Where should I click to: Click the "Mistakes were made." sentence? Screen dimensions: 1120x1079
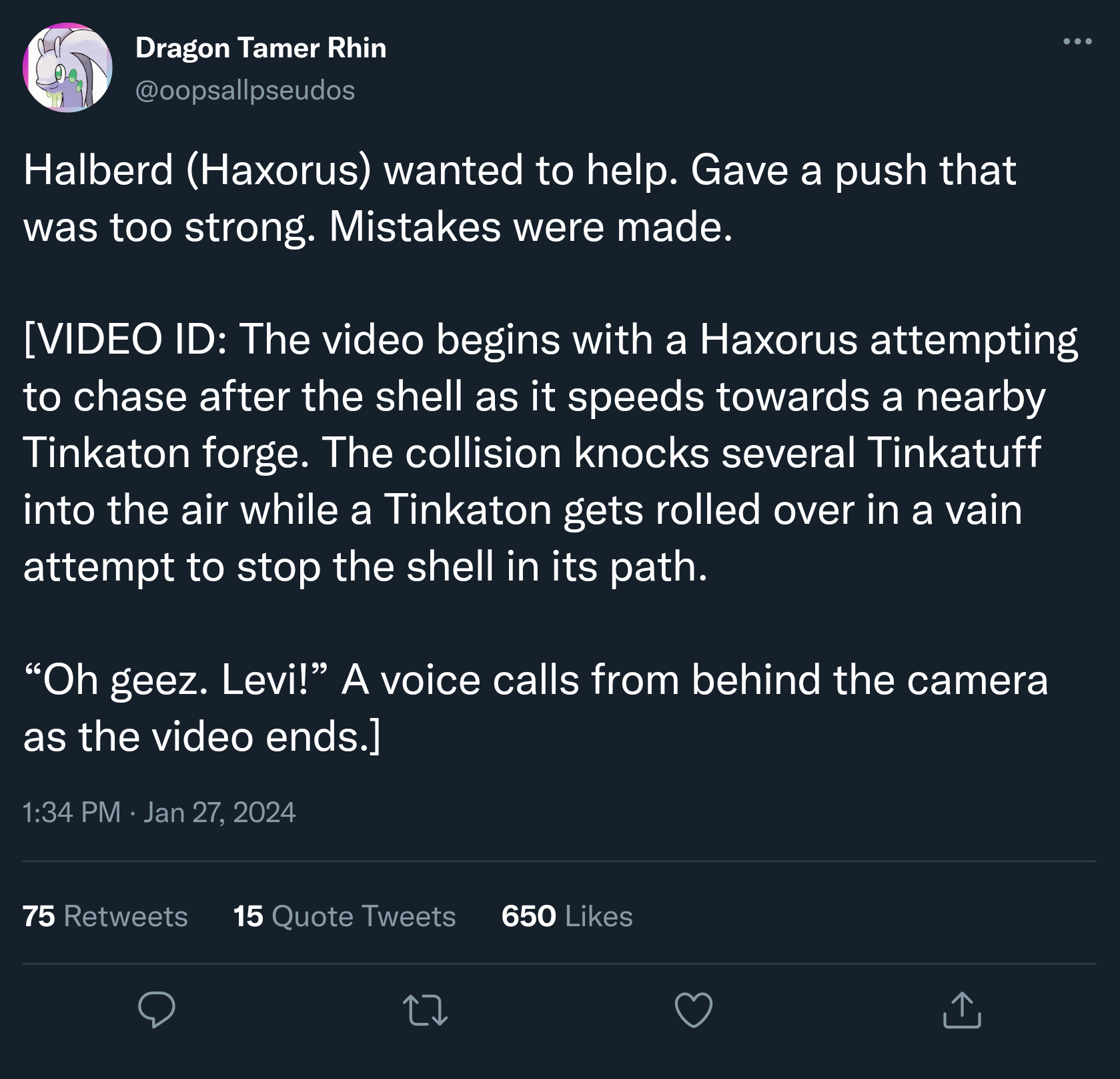coord(530,227)
